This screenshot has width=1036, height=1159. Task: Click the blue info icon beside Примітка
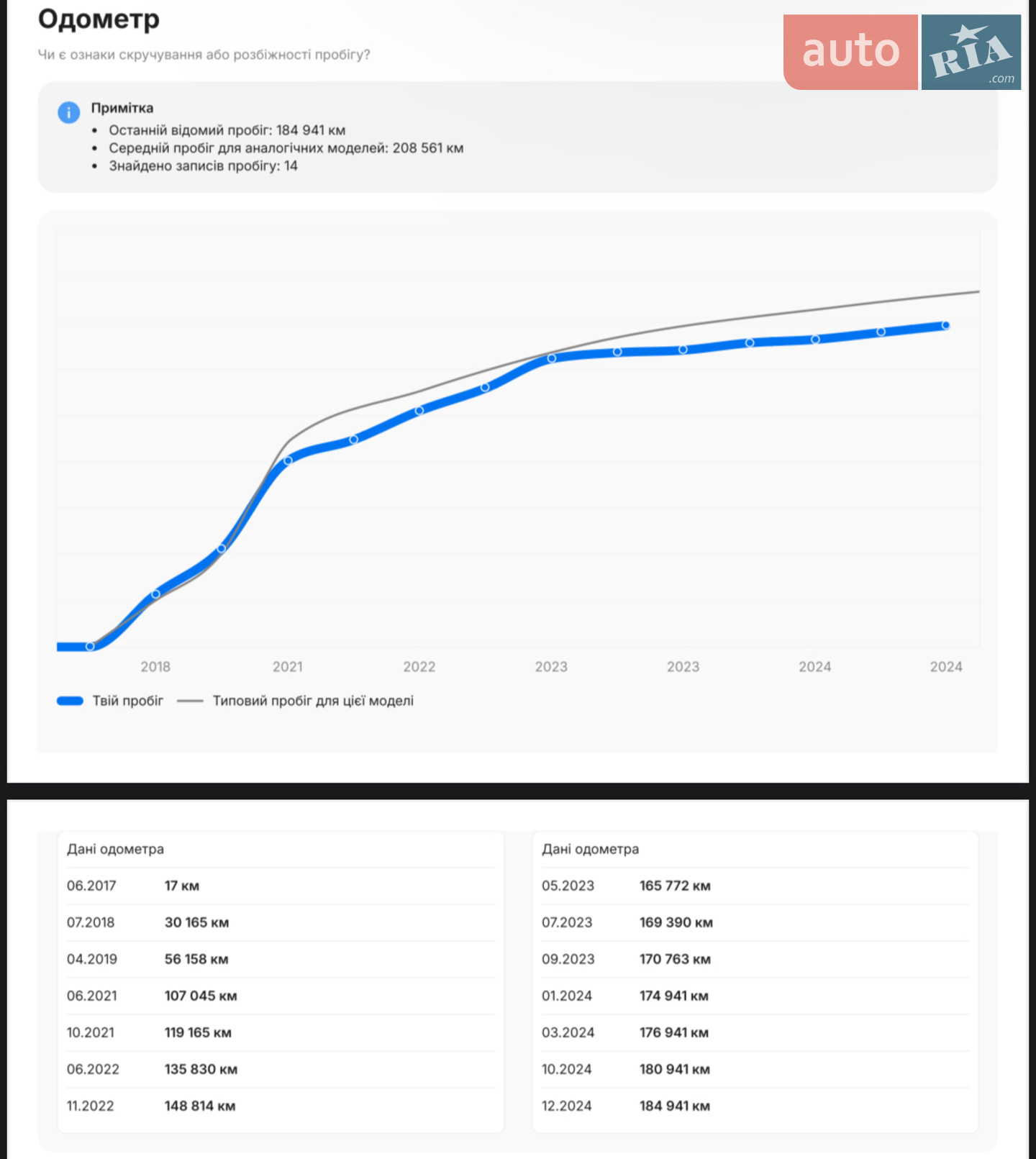click(68, 112)
